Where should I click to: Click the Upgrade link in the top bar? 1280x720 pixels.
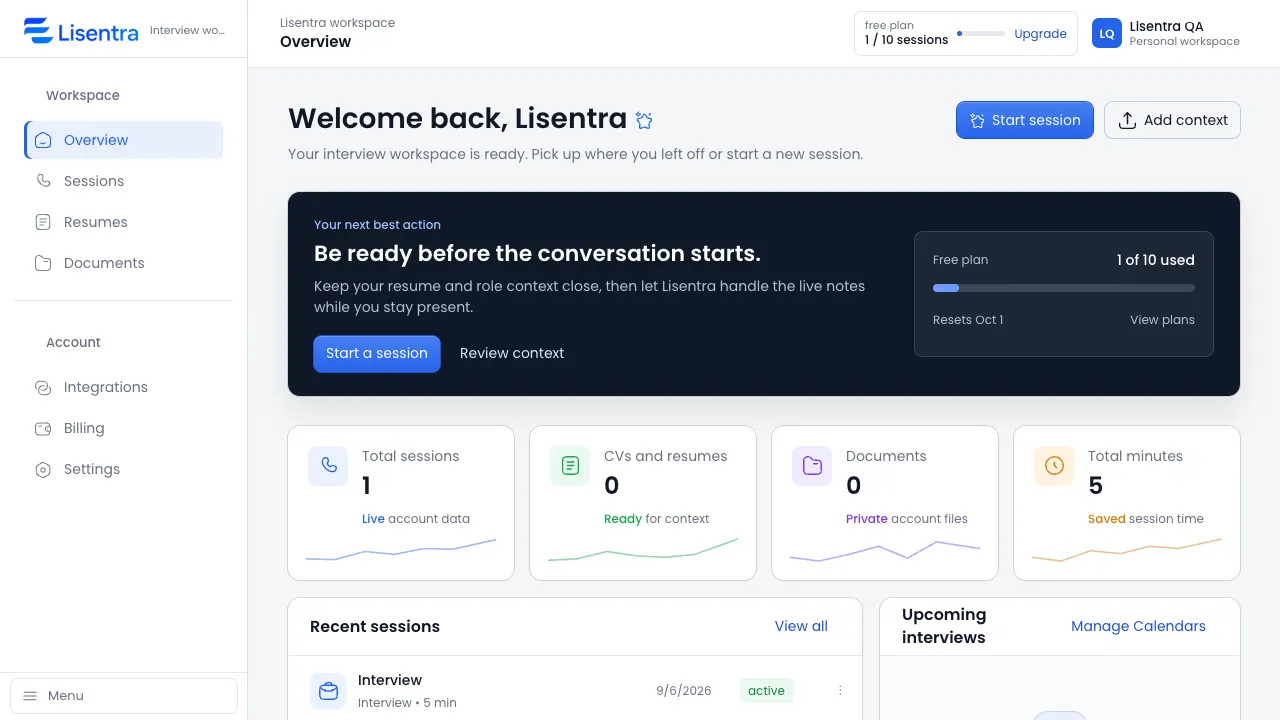1040,33
